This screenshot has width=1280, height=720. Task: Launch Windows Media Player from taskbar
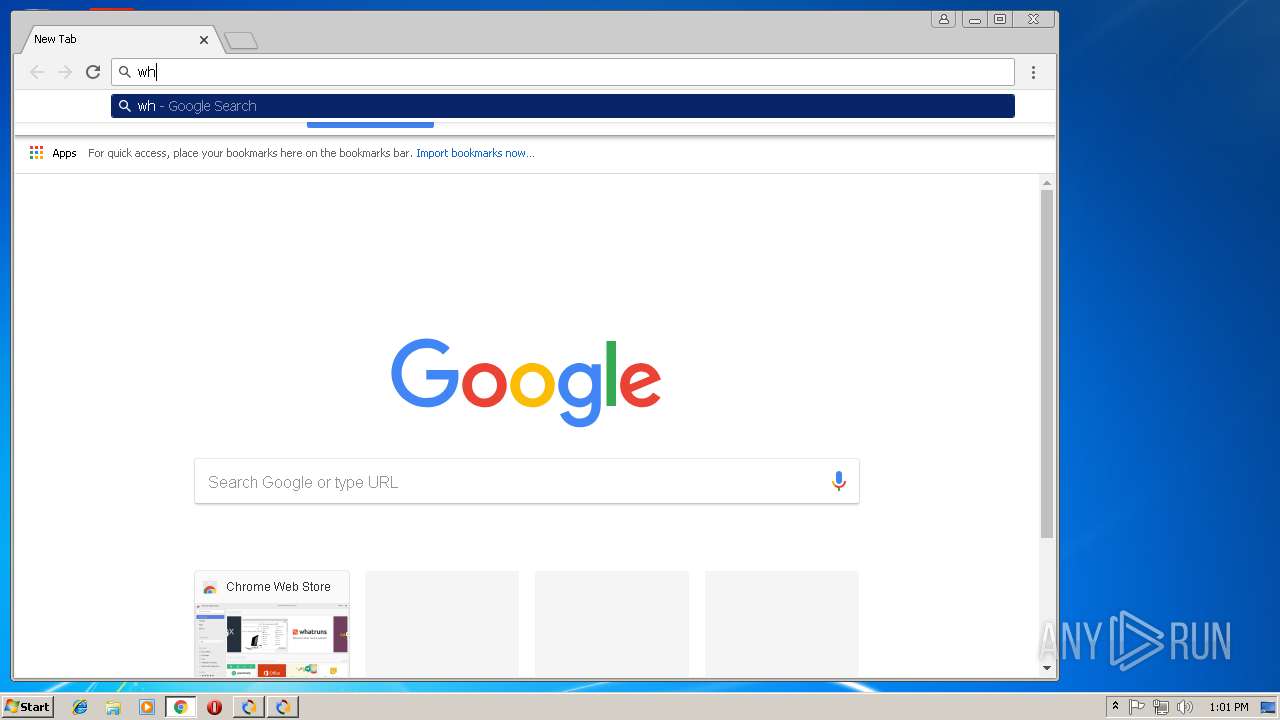pyautogui.click(x=147, y=707)
